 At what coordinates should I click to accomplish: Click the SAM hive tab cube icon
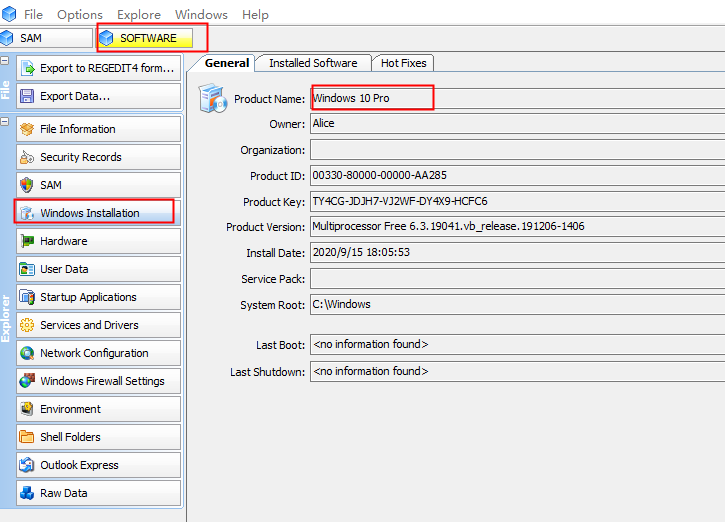point(6,38)
